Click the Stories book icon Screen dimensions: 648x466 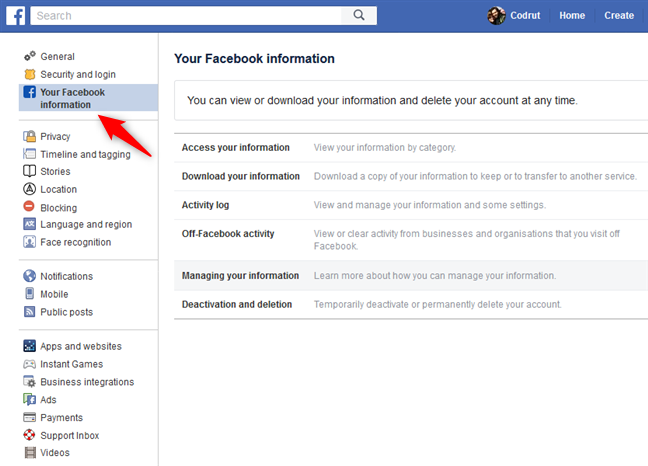point(29,171)
